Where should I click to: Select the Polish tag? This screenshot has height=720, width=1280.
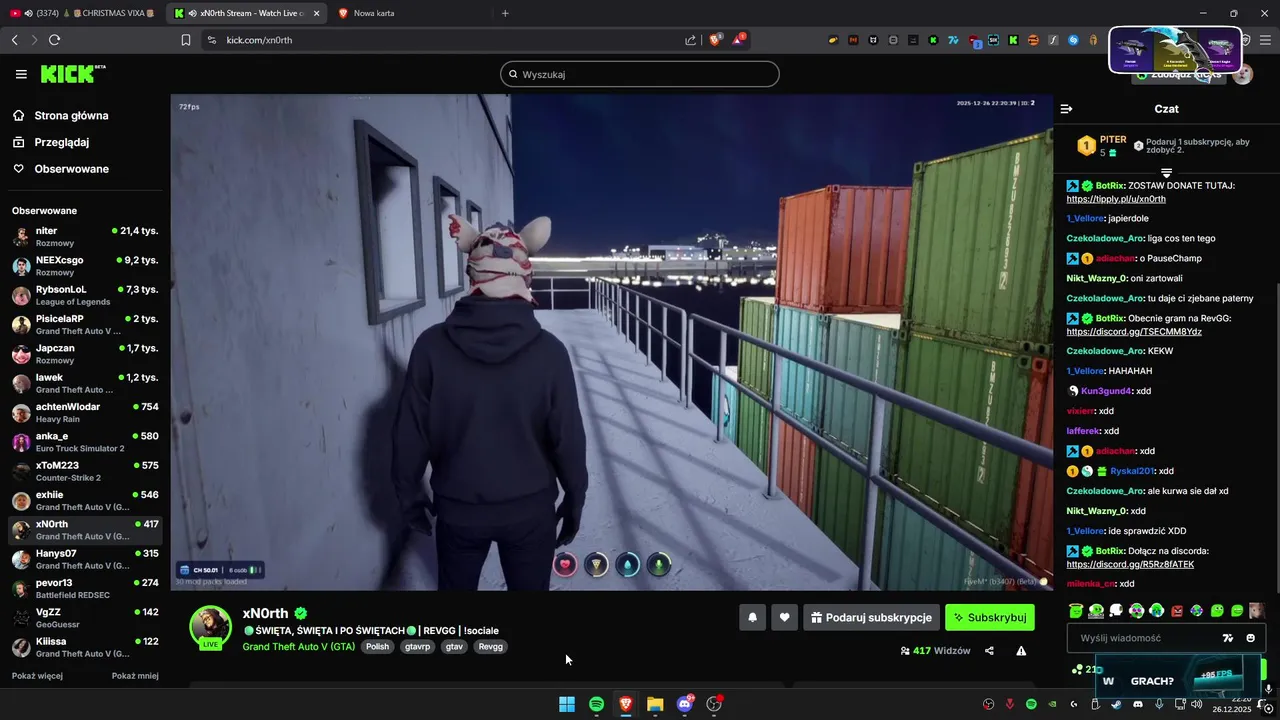click(377, 647)
